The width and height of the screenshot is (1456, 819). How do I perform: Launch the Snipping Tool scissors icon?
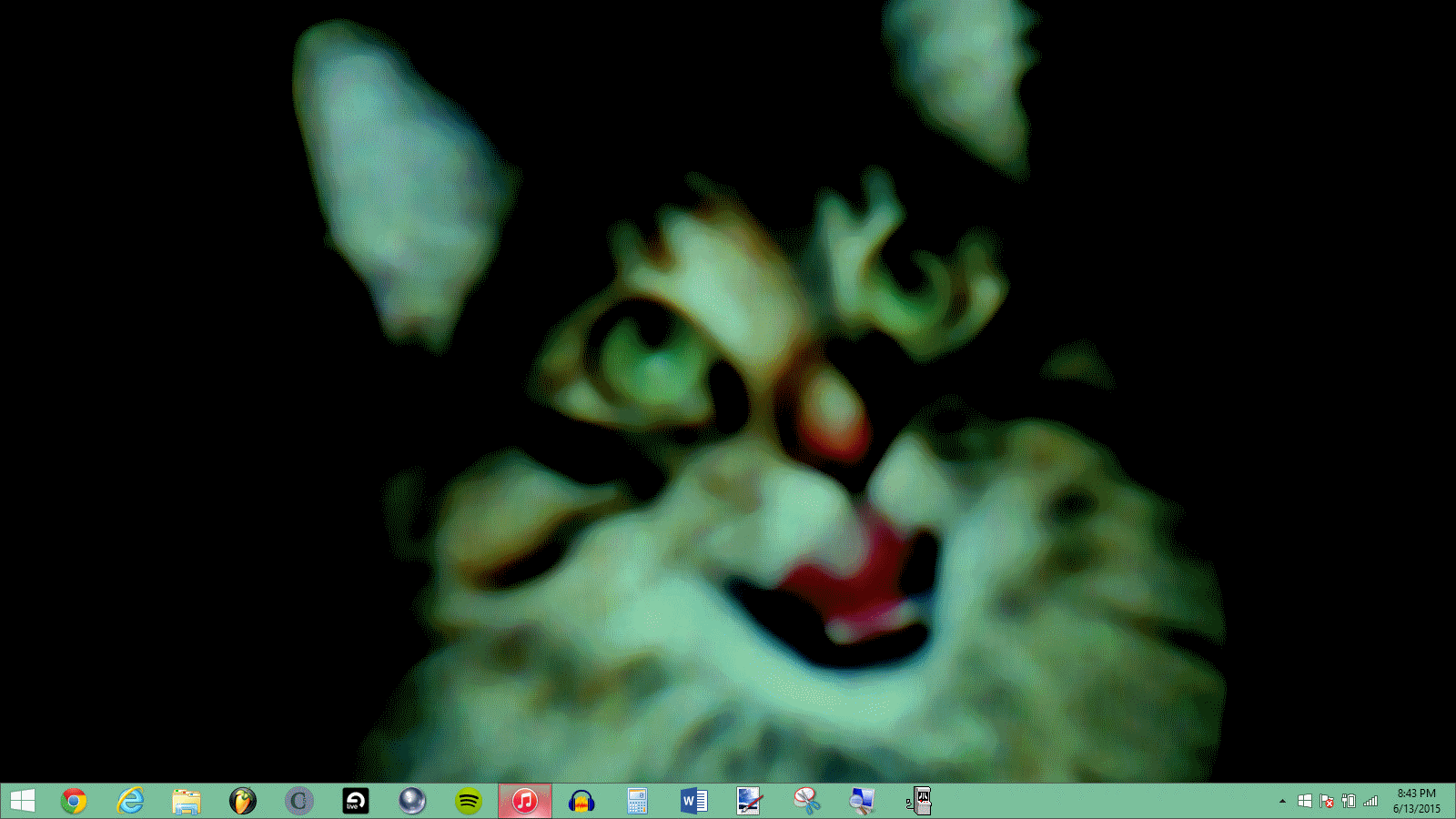coord(806,801)
